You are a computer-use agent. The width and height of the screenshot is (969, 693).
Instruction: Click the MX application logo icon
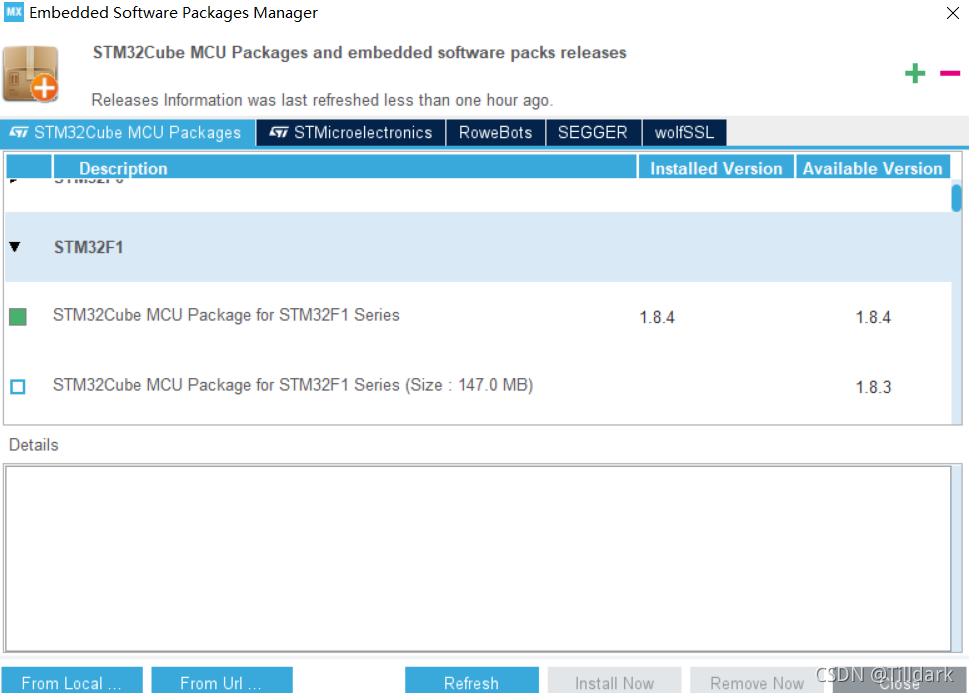pos(14,13)
